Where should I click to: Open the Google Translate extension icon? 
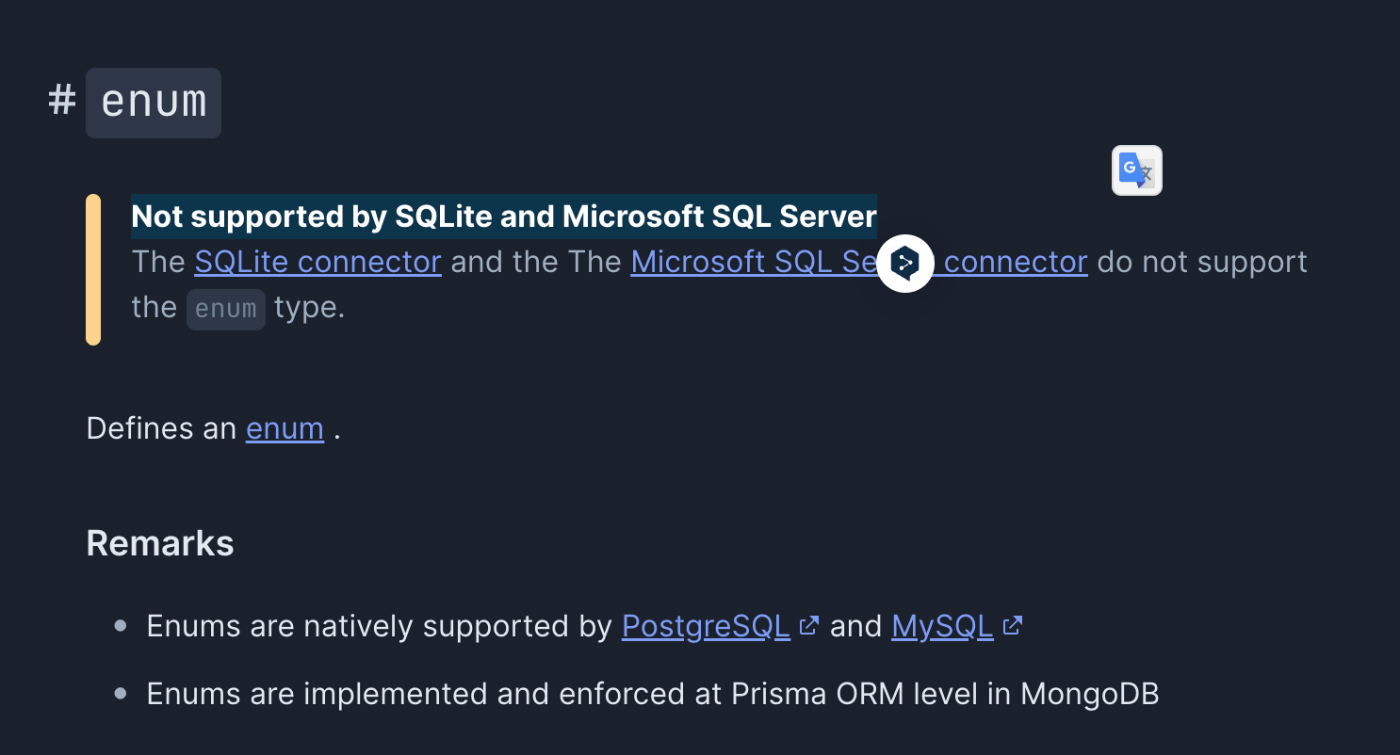pyautogui.click(x=1137, y=171)
